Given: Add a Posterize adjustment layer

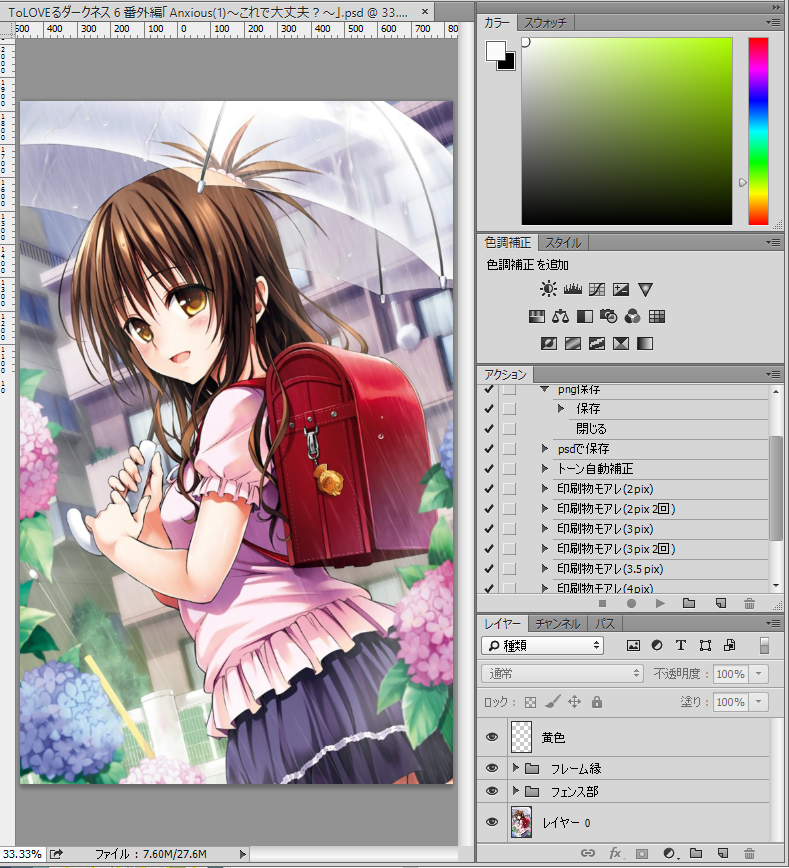Looking at the screenshot, I should [x=573, y=344].
